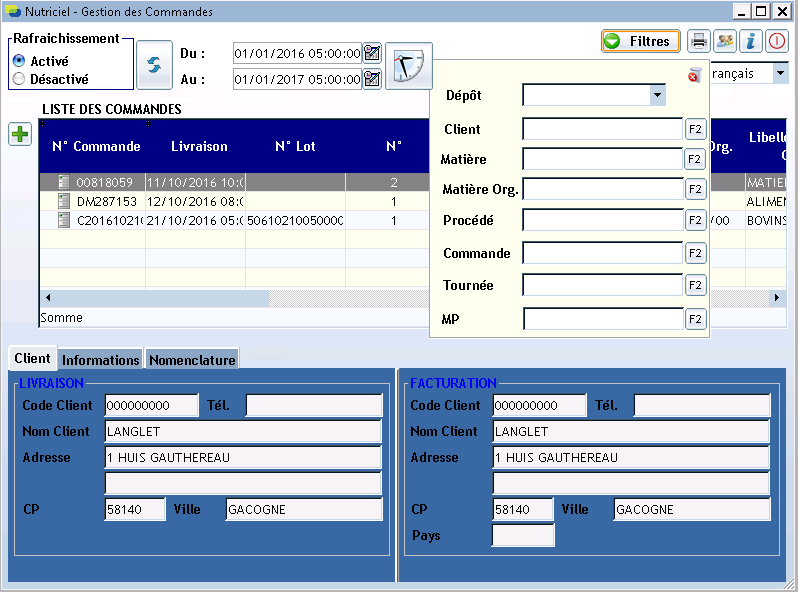Screen dimensions: 798x592
Task: Open calendar picker for the Au date
Action: click(x=372, y=79)
